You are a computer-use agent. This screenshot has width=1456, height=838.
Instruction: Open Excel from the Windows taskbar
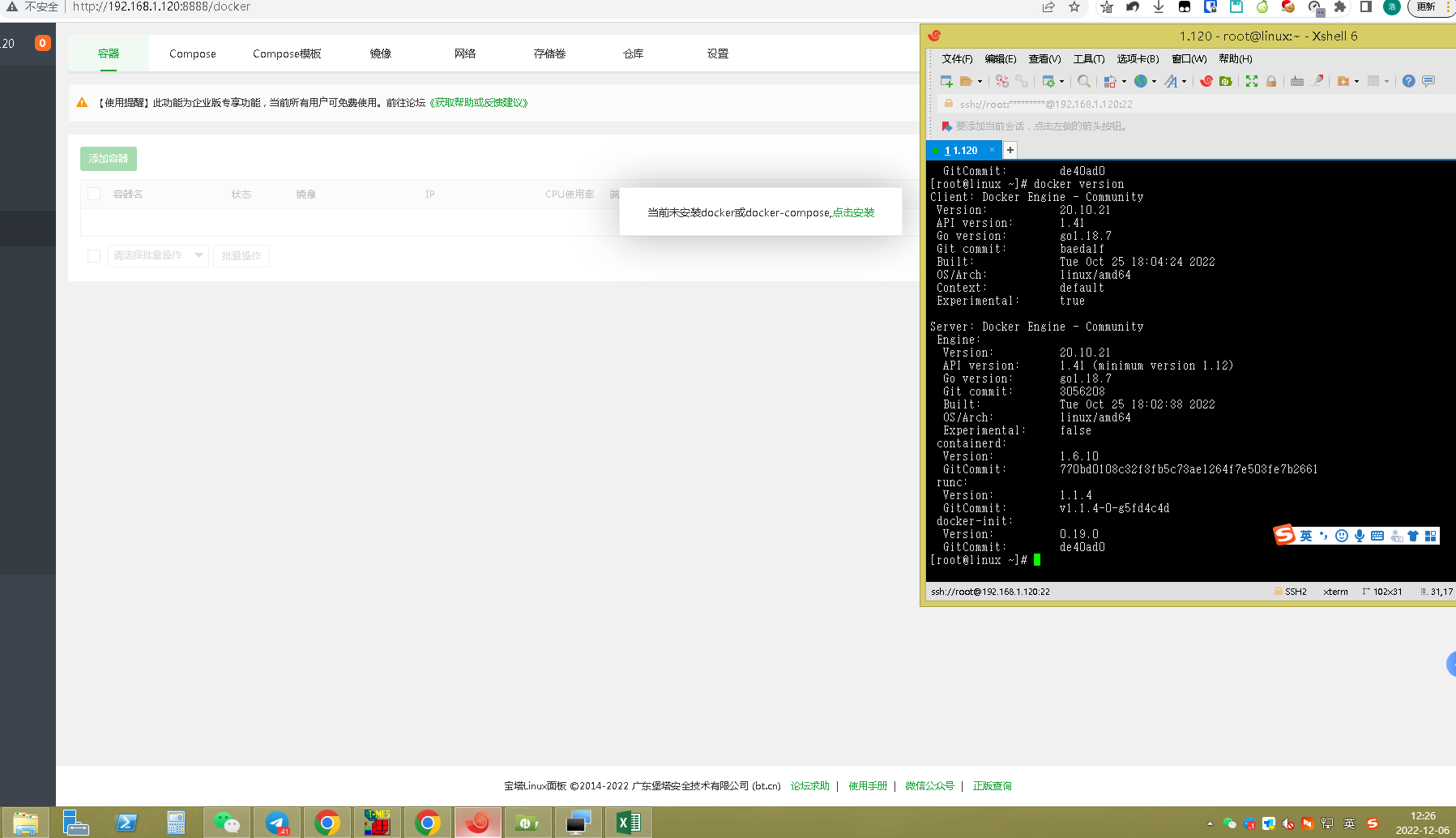[x=629, y=823]
